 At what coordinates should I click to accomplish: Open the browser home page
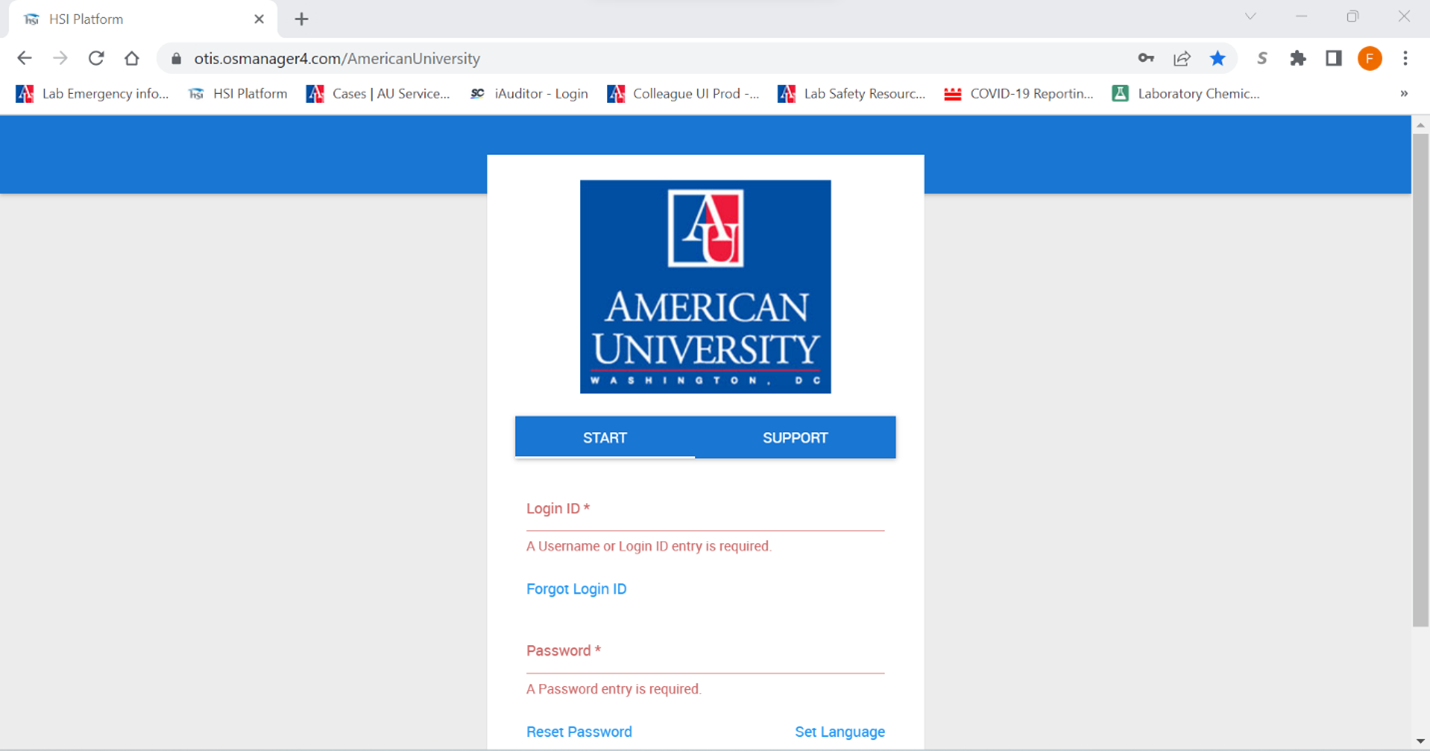(132, 58)
